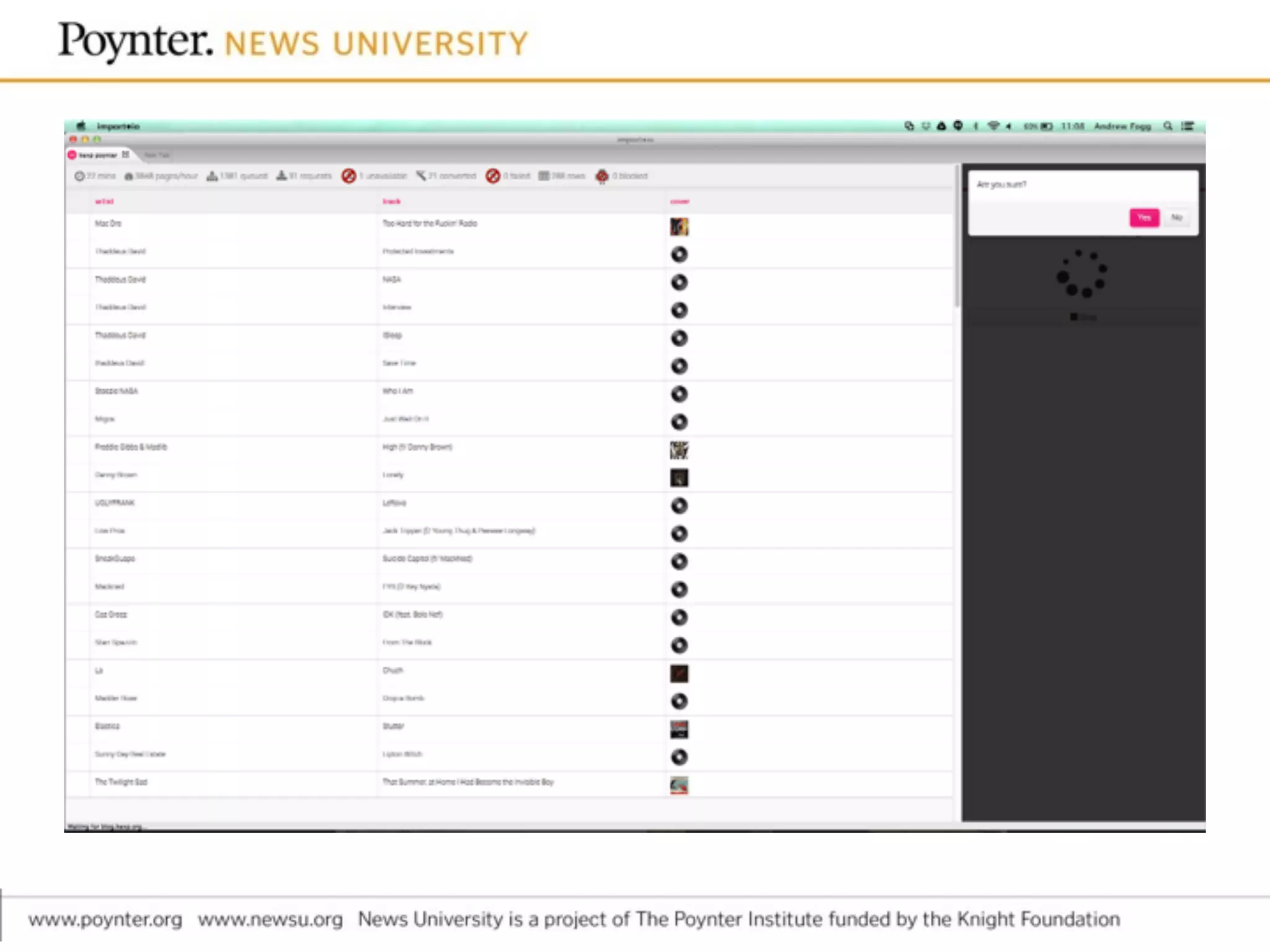Open the Apple menu
This screenshot has width=1270, height=952.
(x=81, y=126)
